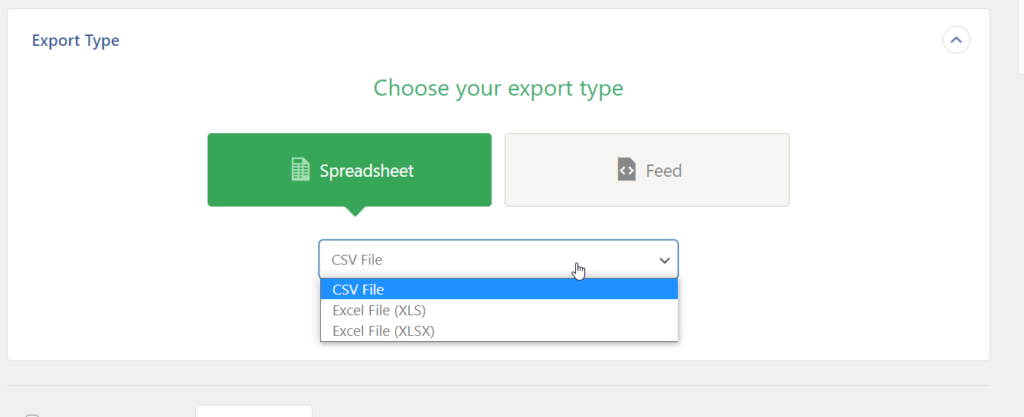Screen dimensions: 1024x417
Task: Toggle the partially visible checkbox at bottom
Action: 32,413
